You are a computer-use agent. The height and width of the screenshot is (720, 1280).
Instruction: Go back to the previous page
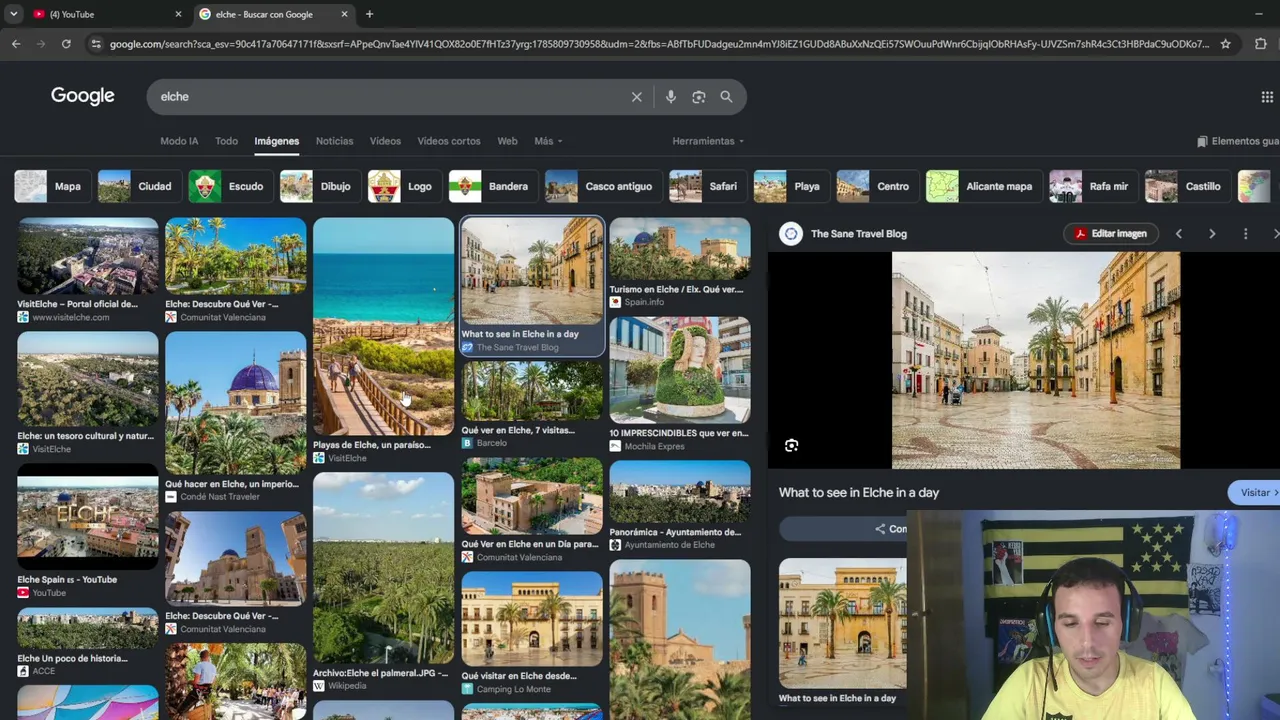point(16,44)
